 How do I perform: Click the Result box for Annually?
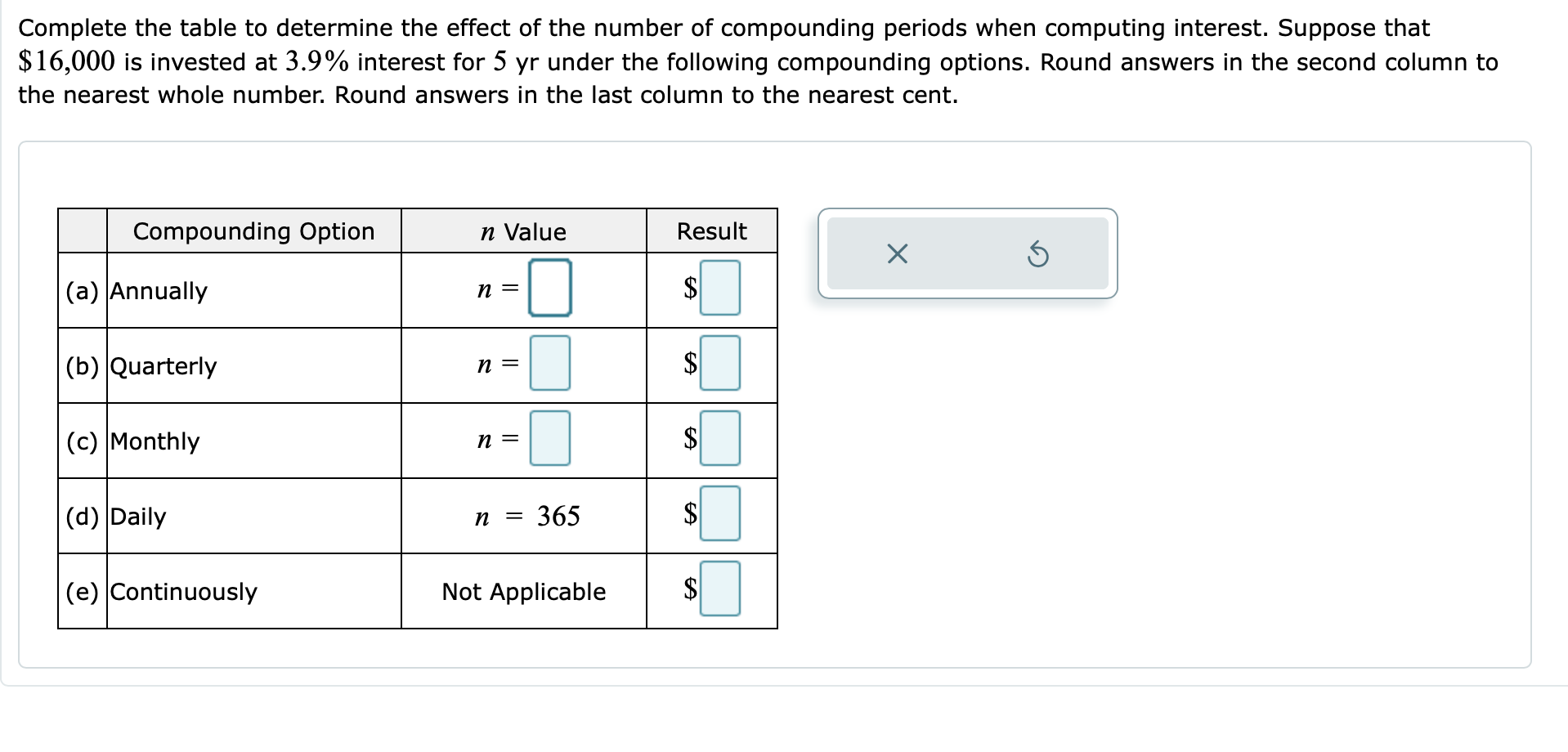719,287
